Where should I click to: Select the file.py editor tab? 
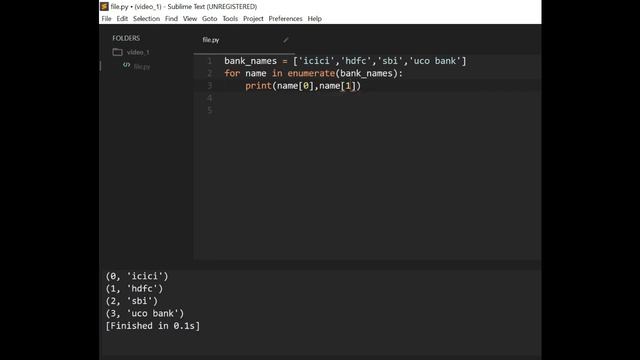tap(244, 40)
